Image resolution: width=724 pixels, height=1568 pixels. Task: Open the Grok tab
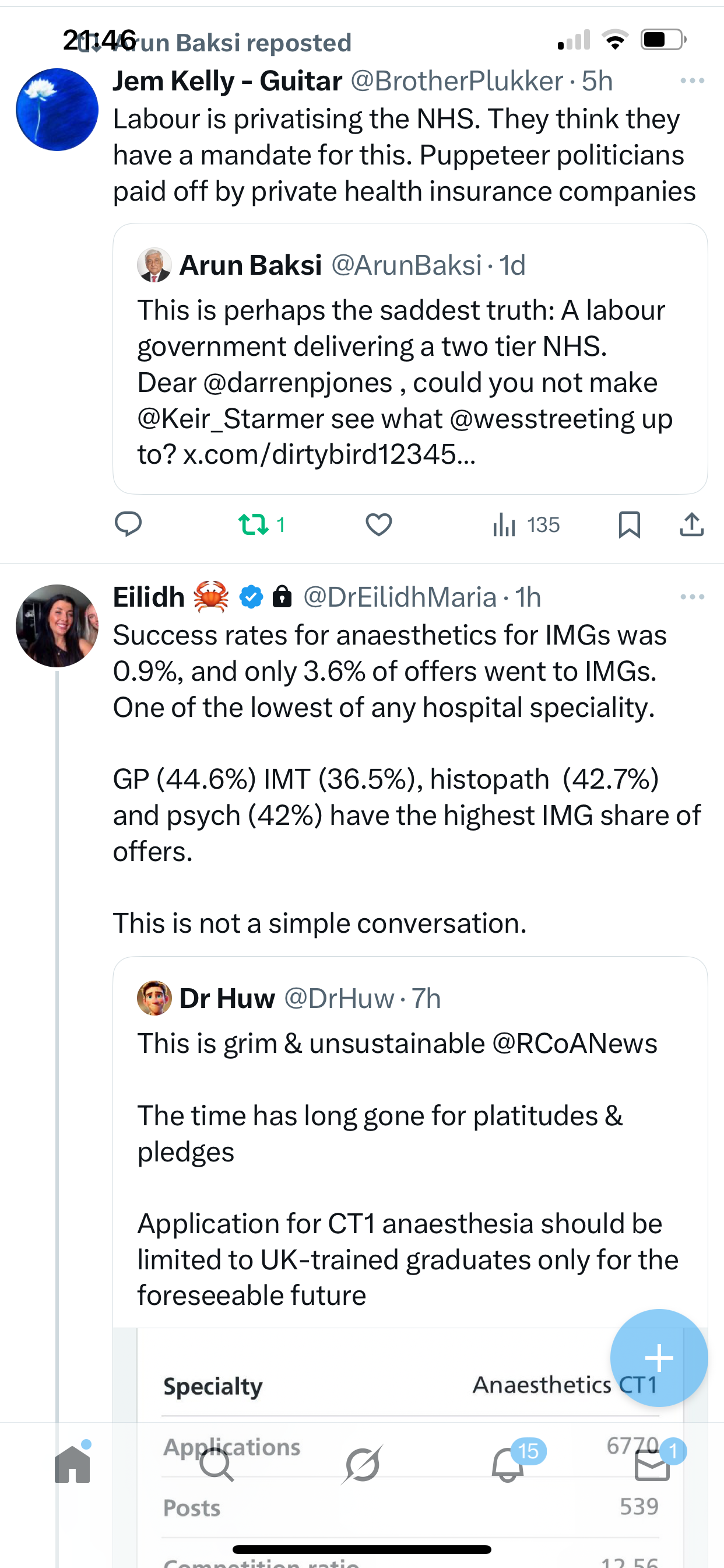363,1464
